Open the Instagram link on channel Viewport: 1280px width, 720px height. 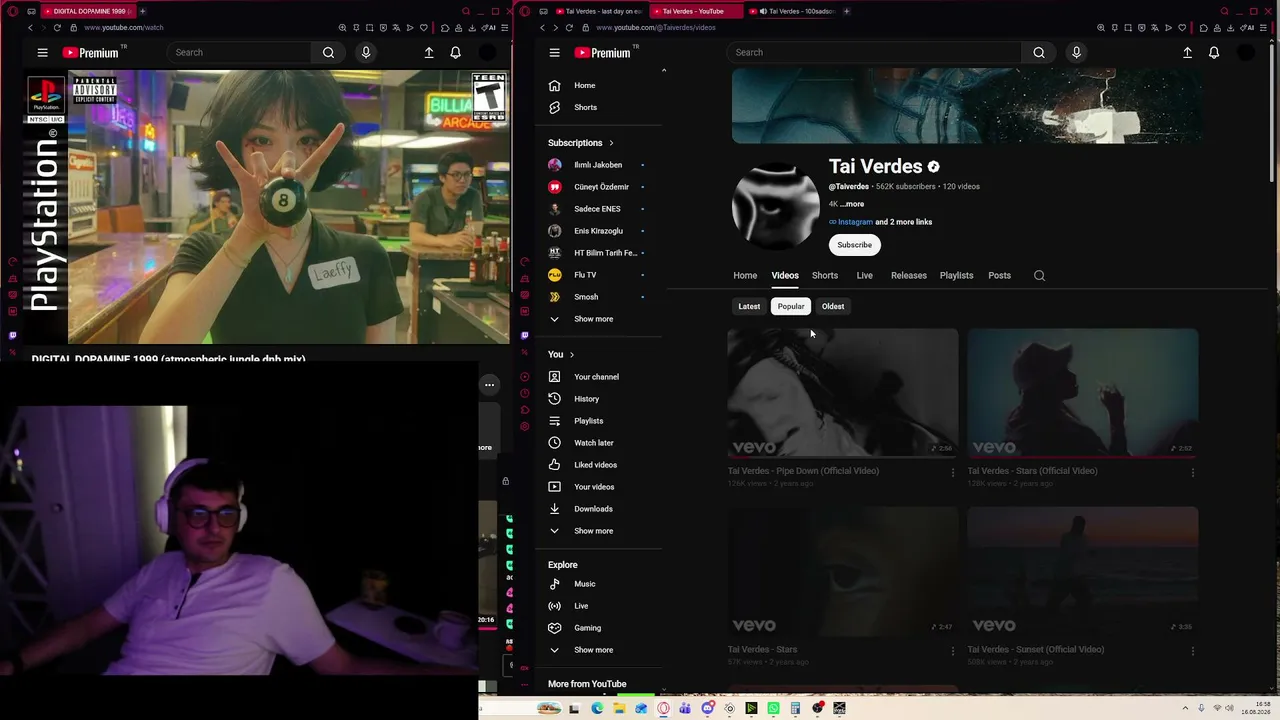[855, 222]
